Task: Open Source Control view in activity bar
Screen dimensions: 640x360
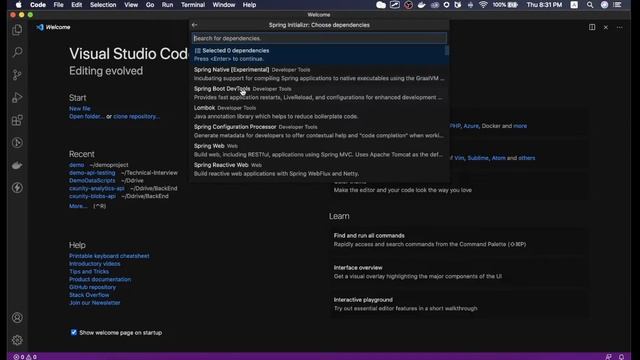Action: 17,75
